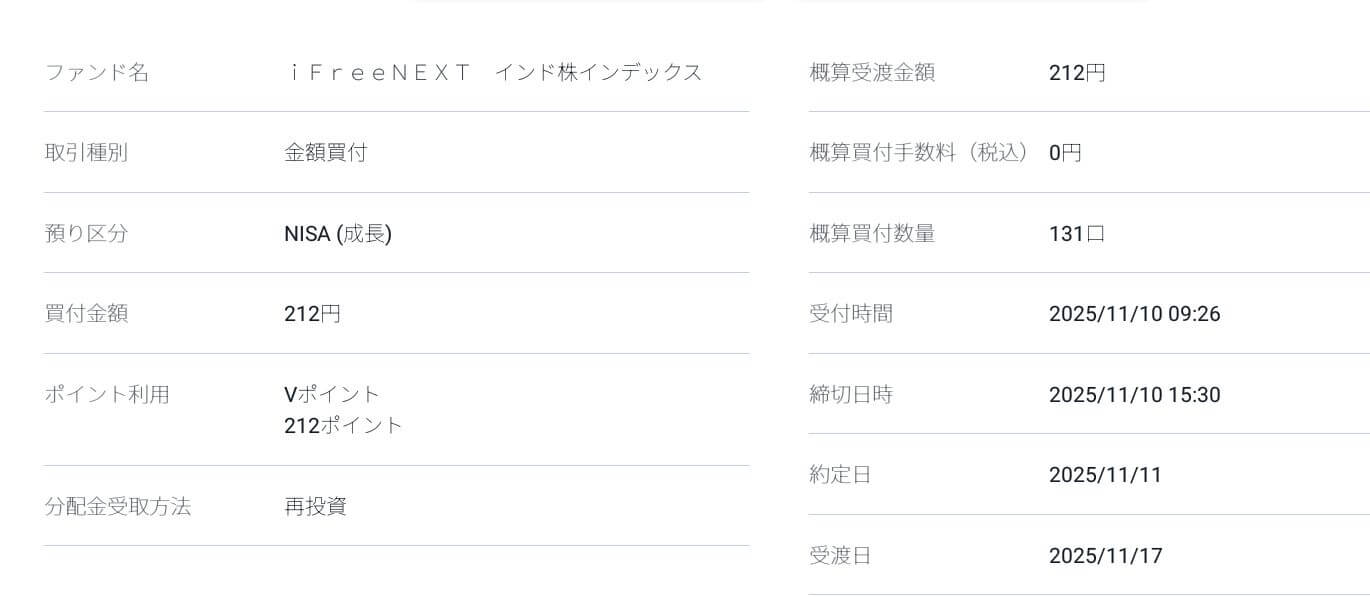The image size is (1370, 597).
Task: Select the 再投資 value text
Action: [315, 507]
